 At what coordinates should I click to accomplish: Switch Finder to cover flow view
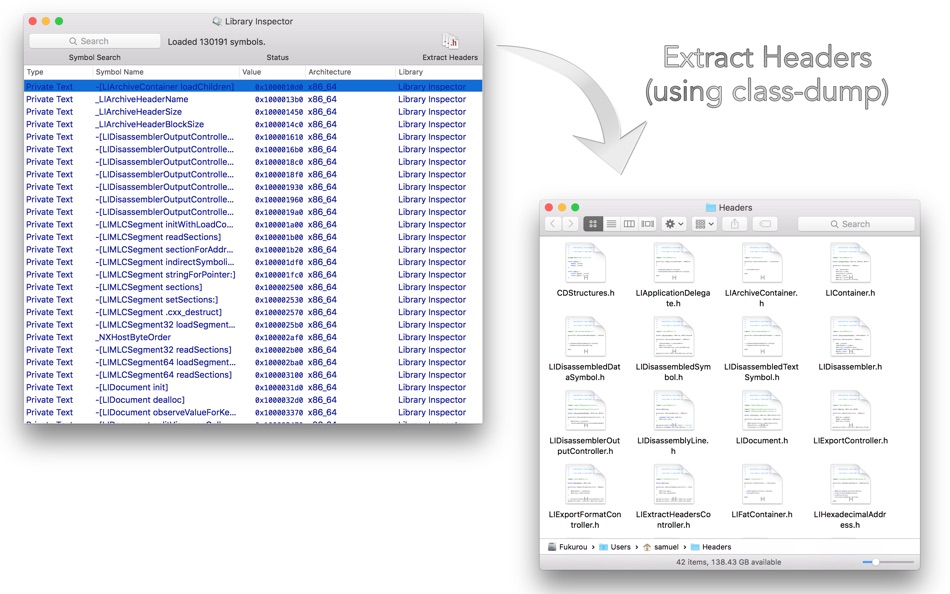click(648, 224)
